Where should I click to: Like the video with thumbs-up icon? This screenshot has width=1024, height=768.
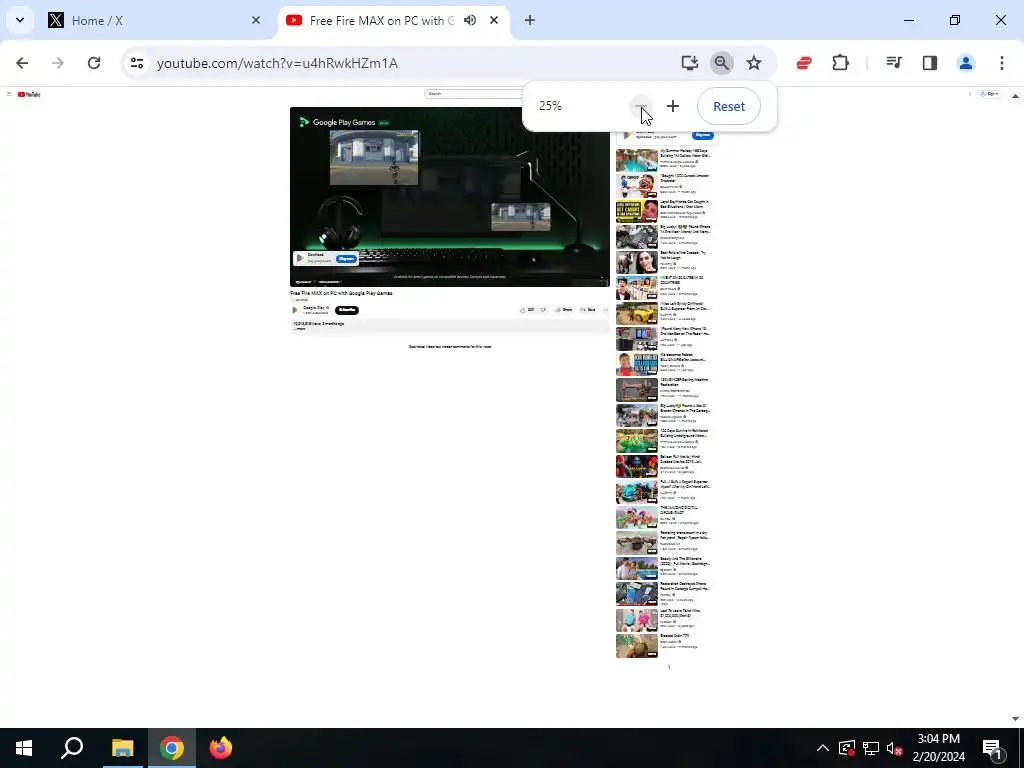[527, 310]
